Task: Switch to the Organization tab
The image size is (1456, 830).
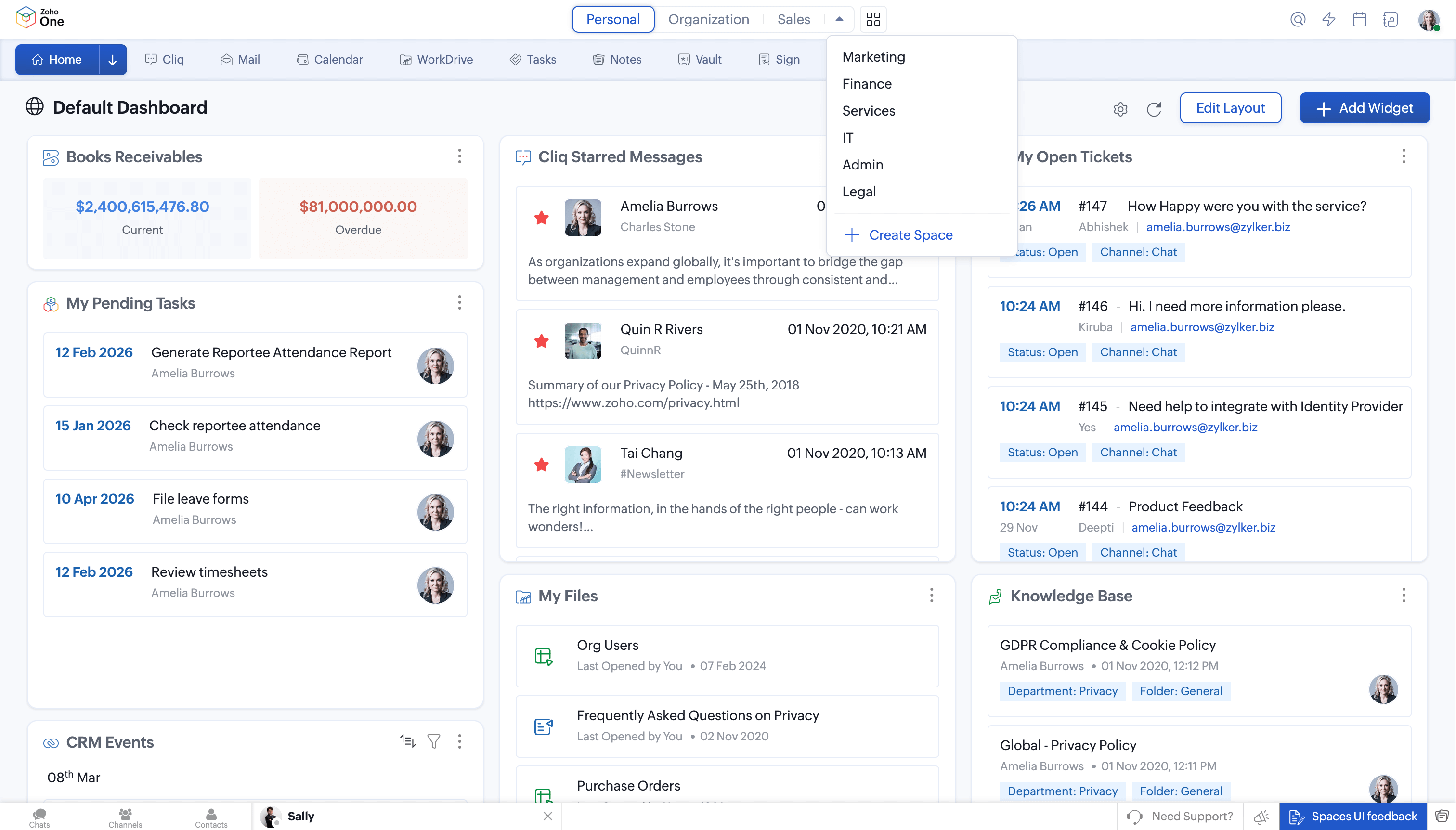Action: (709, 19)
